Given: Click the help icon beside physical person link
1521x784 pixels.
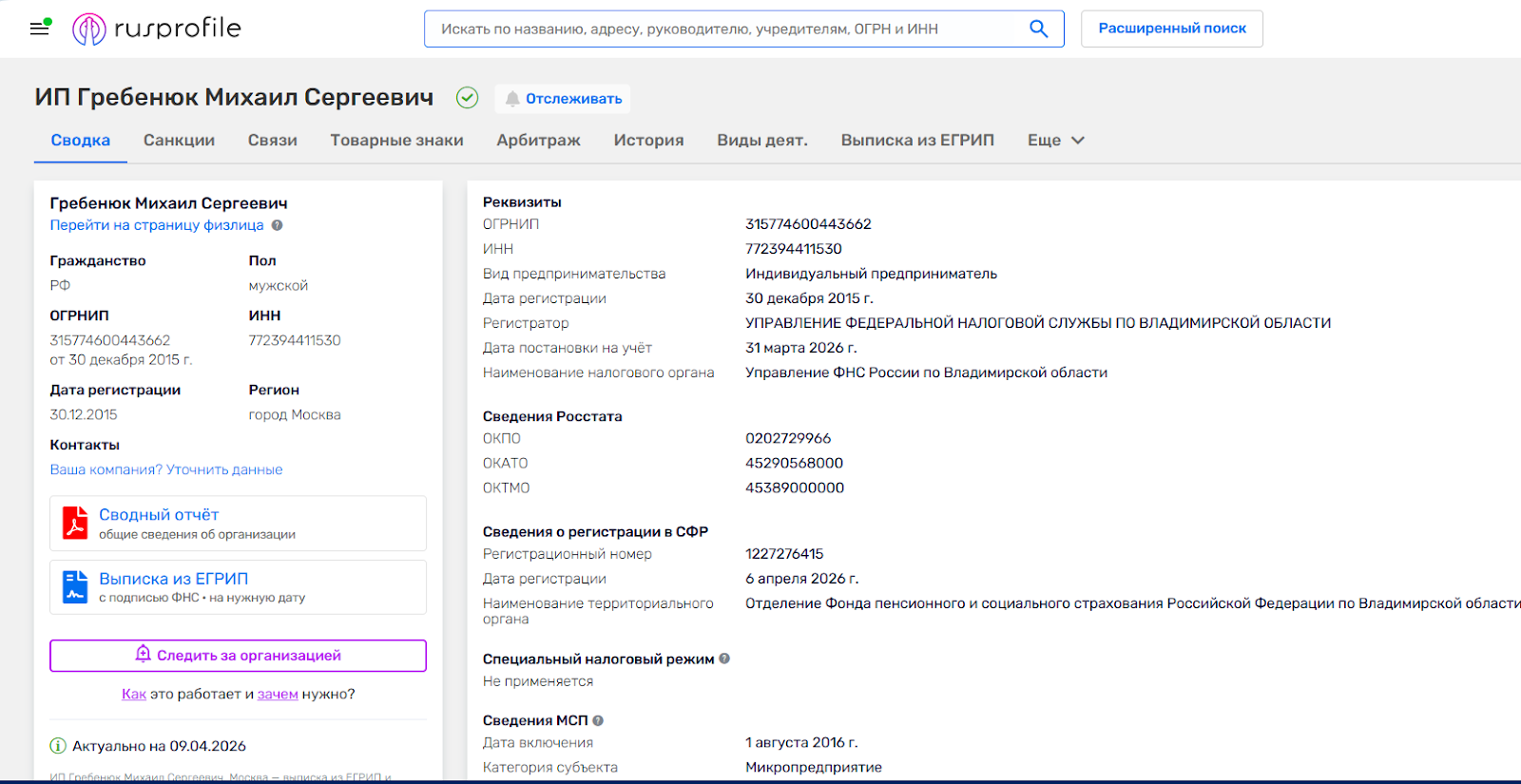Looking at the screenshot, I should tap(277, 225).
